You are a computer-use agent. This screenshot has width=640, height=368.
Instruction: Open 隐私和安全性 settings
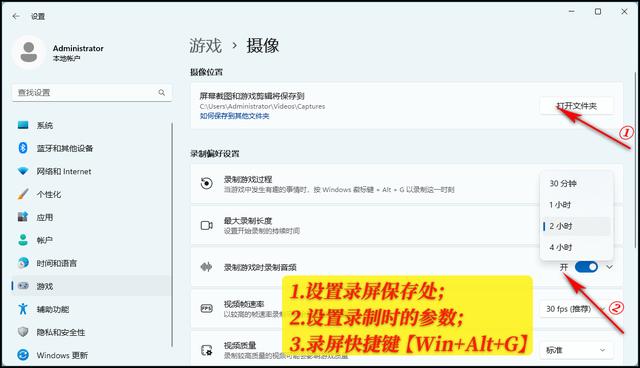pyautogui.click(x=92, y=332)
